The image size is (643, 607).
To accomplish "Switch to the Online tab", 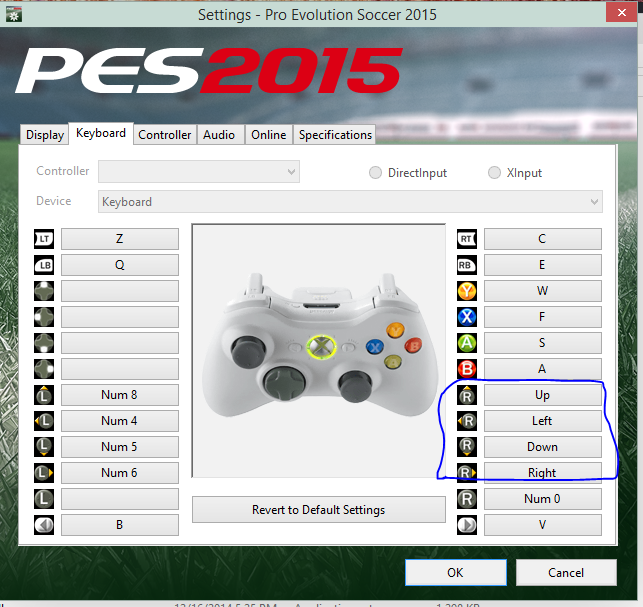I will pyautogui.click(x=269, y=135).
